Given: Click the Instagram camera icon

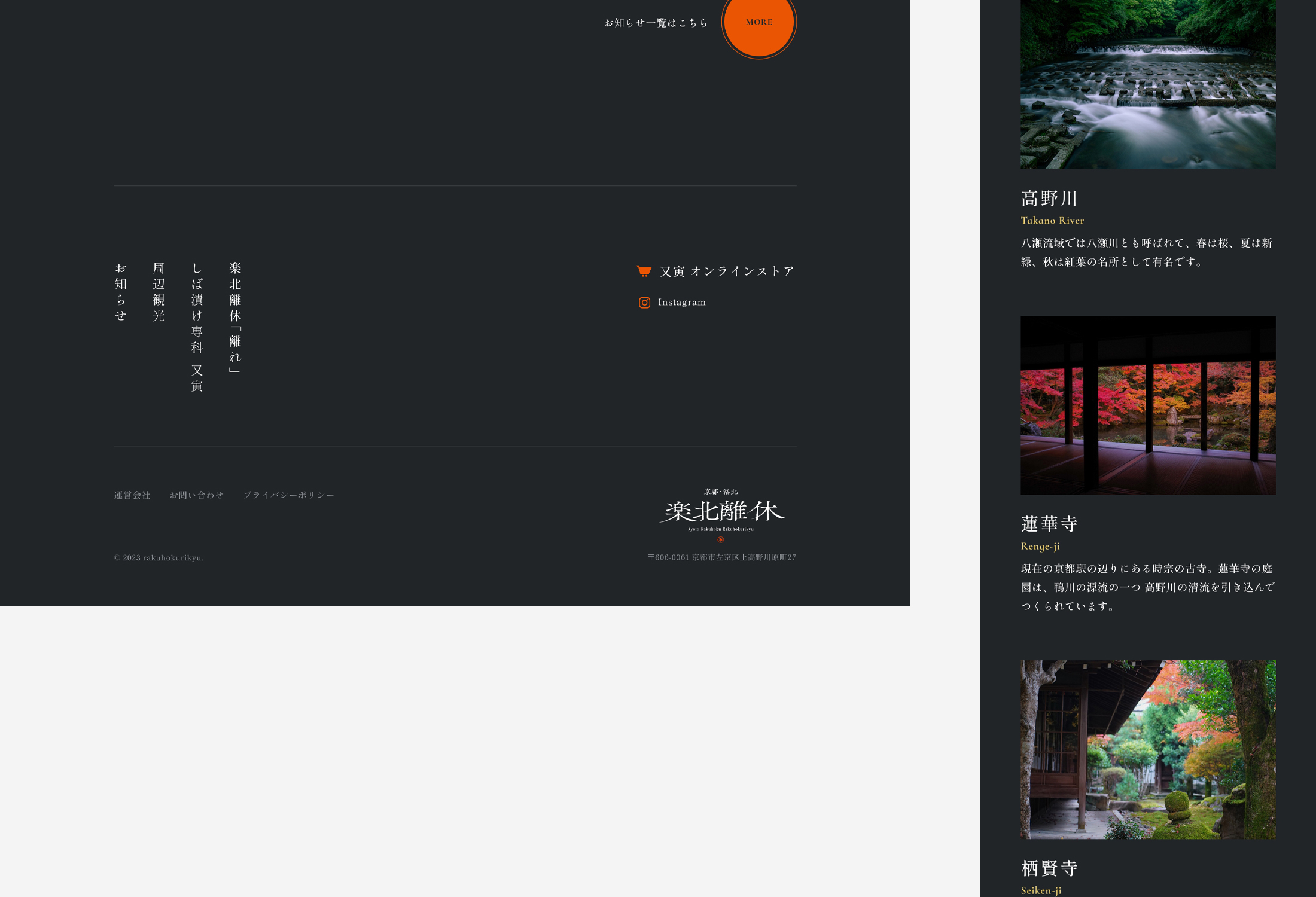Looking at the screenshot, I should [644, 303].
